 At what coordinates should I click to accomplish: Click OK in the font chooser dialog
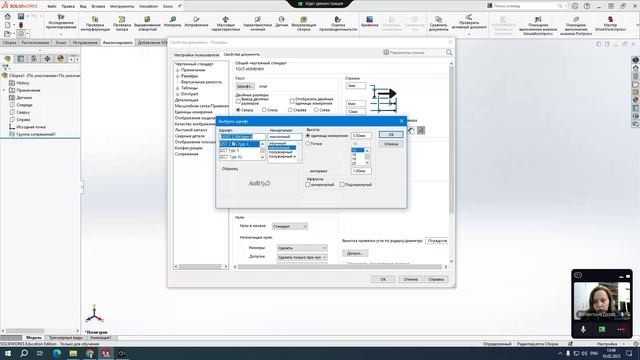(391, 135)
